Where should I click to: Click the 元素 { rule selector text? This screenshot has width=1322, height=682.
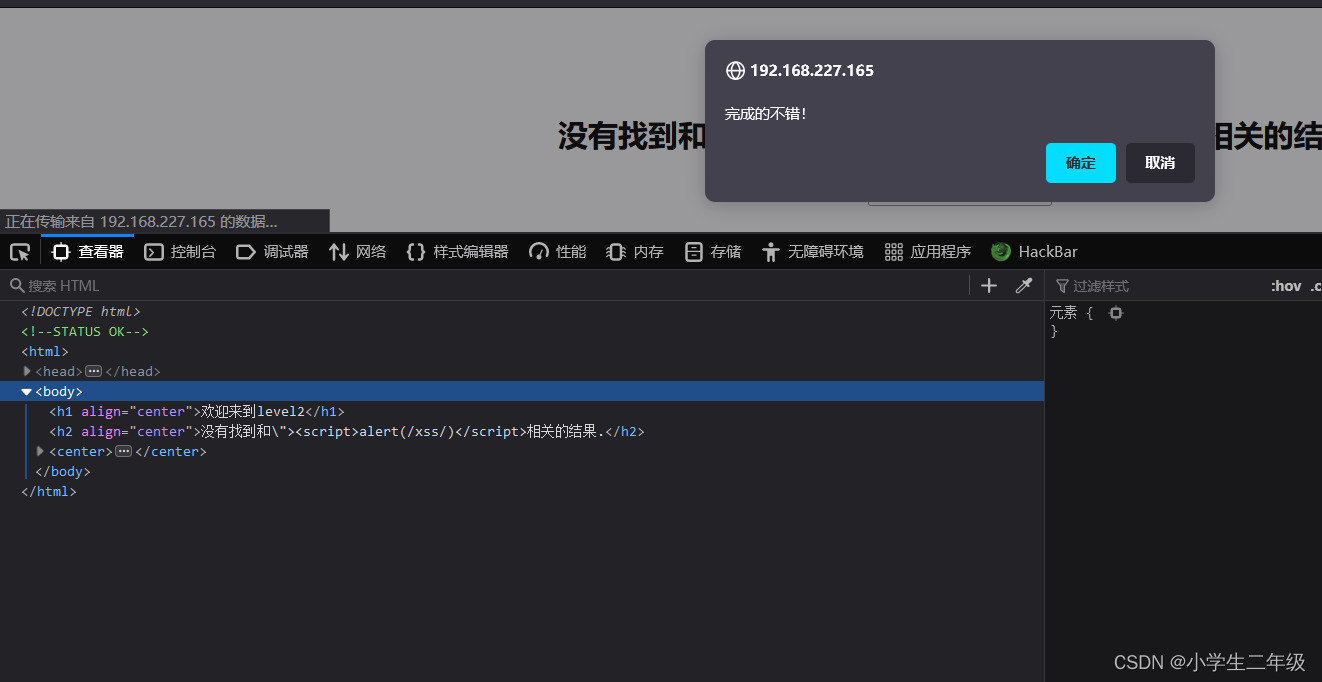[1071, 313]
